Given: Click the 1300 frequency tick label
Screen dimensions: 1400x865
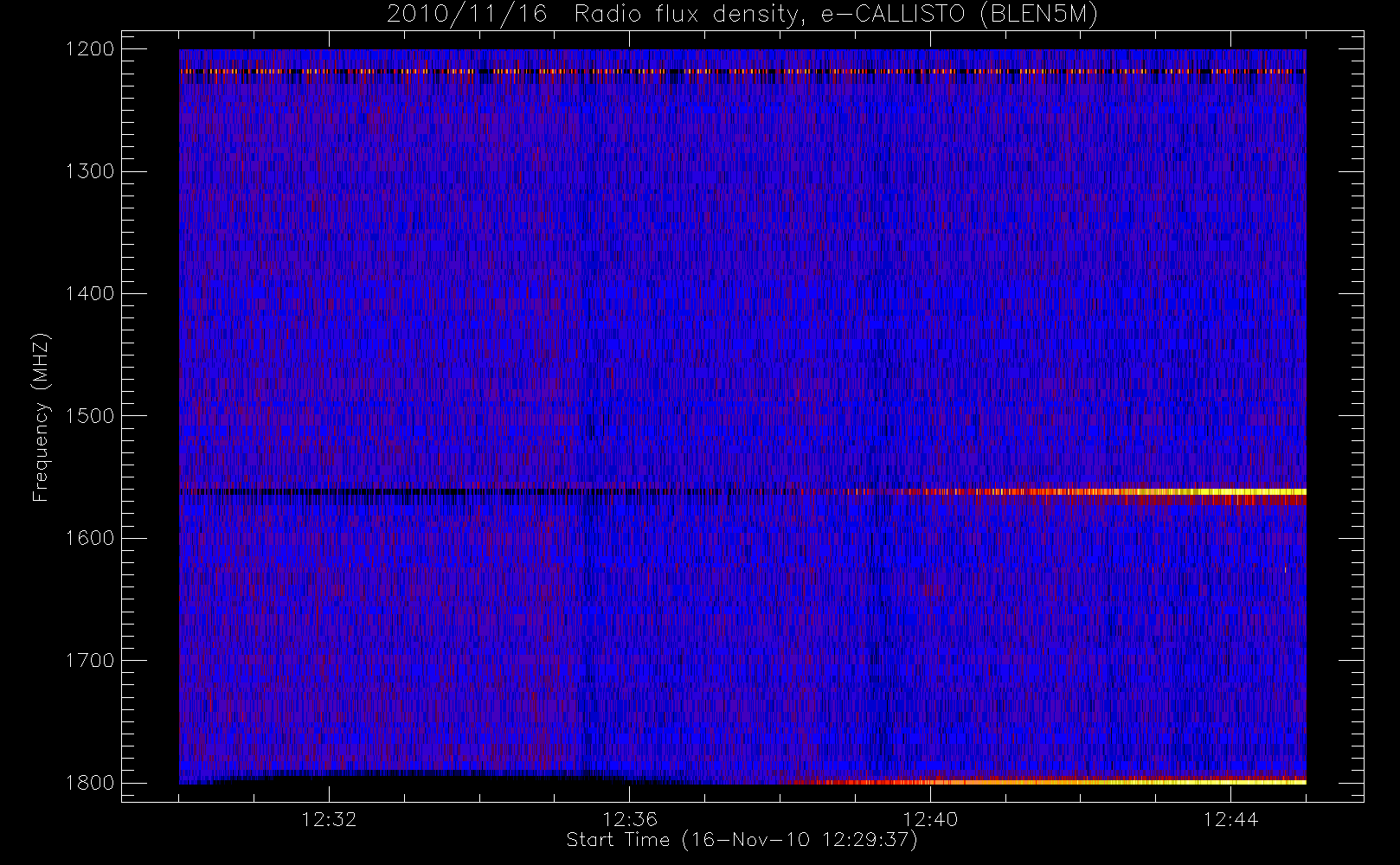Looking at the screenshot, I should (90, 171).
